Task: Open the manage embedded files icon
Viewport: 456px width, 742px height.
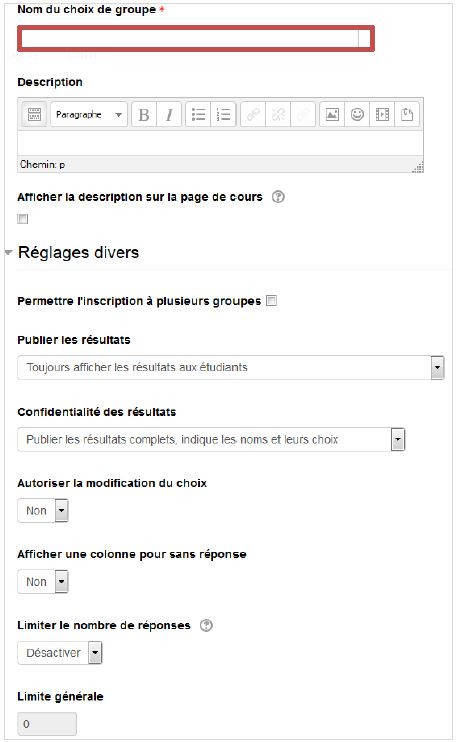Action: pos(407,115)
